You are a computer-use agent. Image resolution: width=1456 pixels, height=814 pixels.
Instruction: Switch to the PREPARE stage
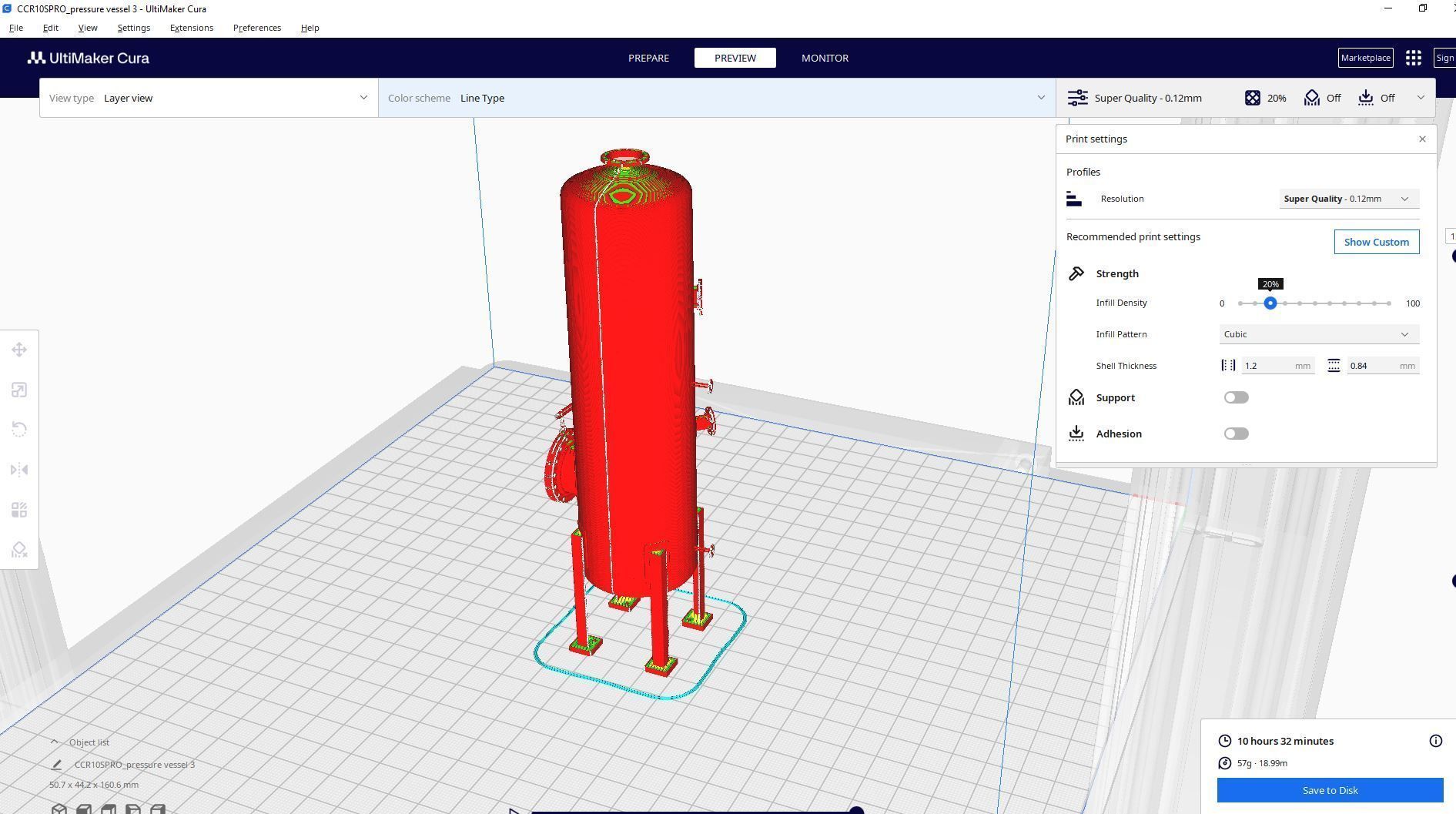(x=648, y=58)
